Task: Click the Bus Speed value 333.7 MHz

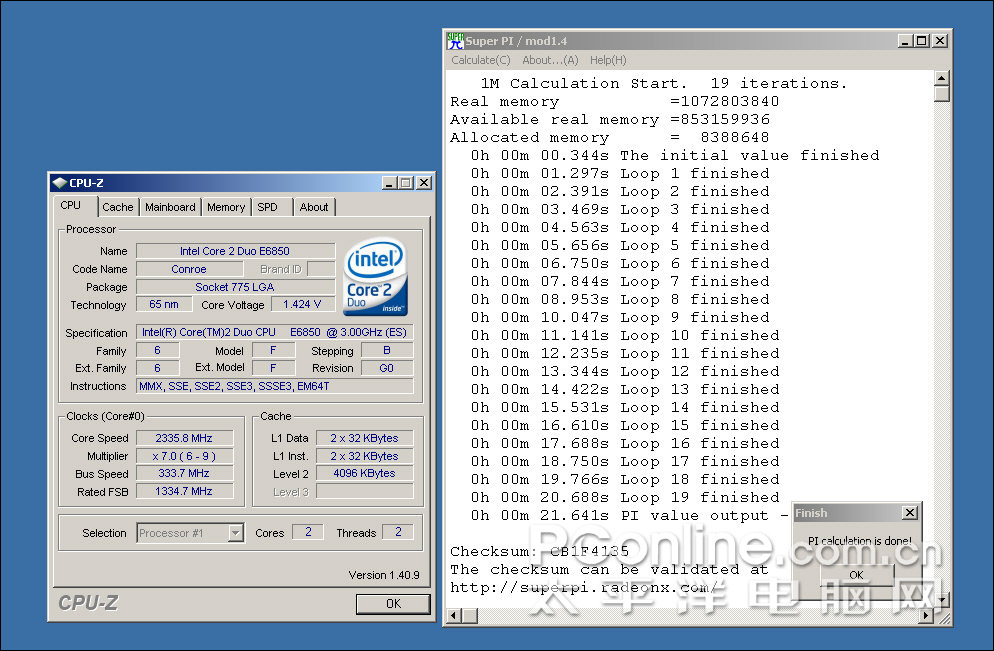Action: pyautogui.click(x=184, y=474)
